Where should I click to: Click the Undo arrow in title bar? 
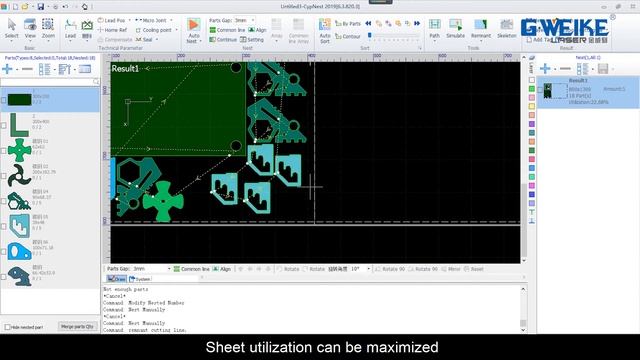coord(65,7)
